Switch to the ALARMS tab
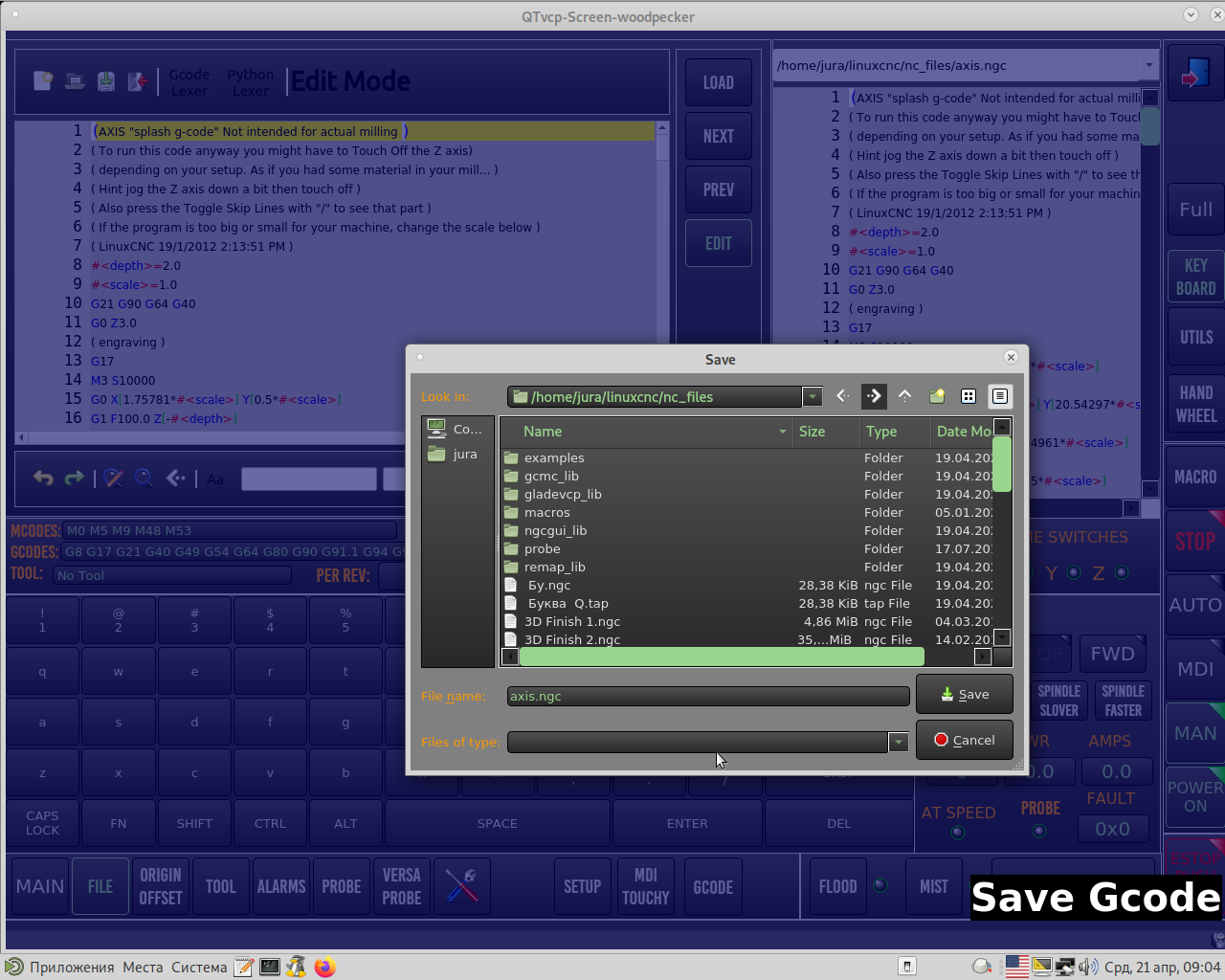Viewport: 1225px width, 980px height. pos(281,886)
